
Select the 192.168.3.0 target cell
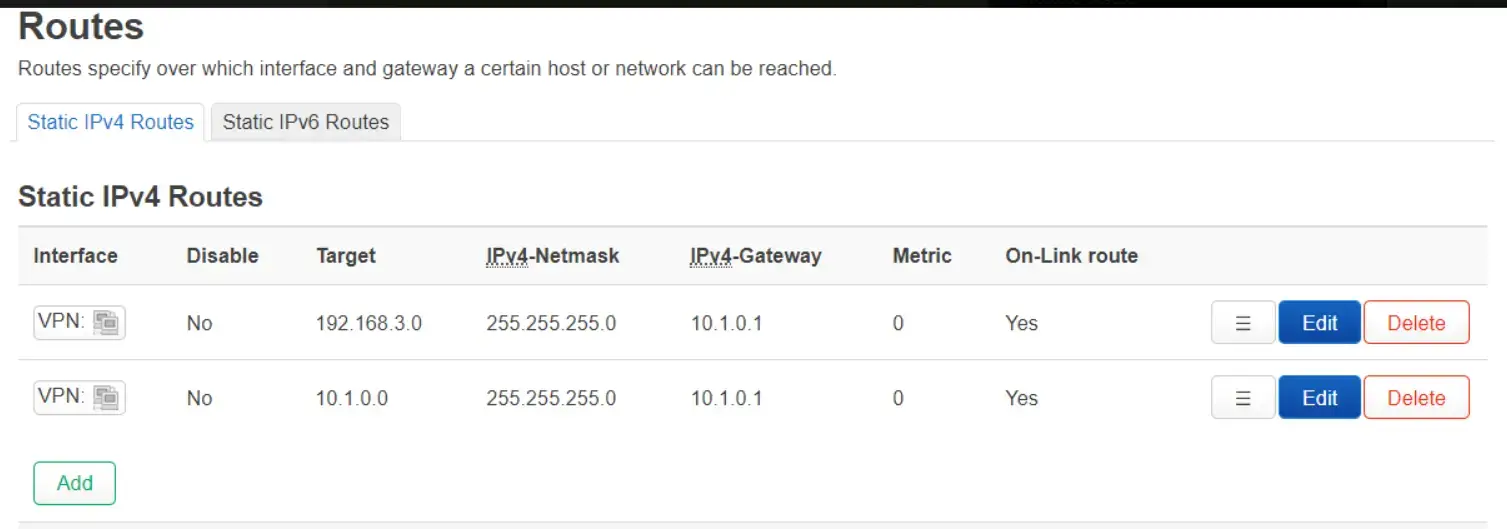(369, 323)
